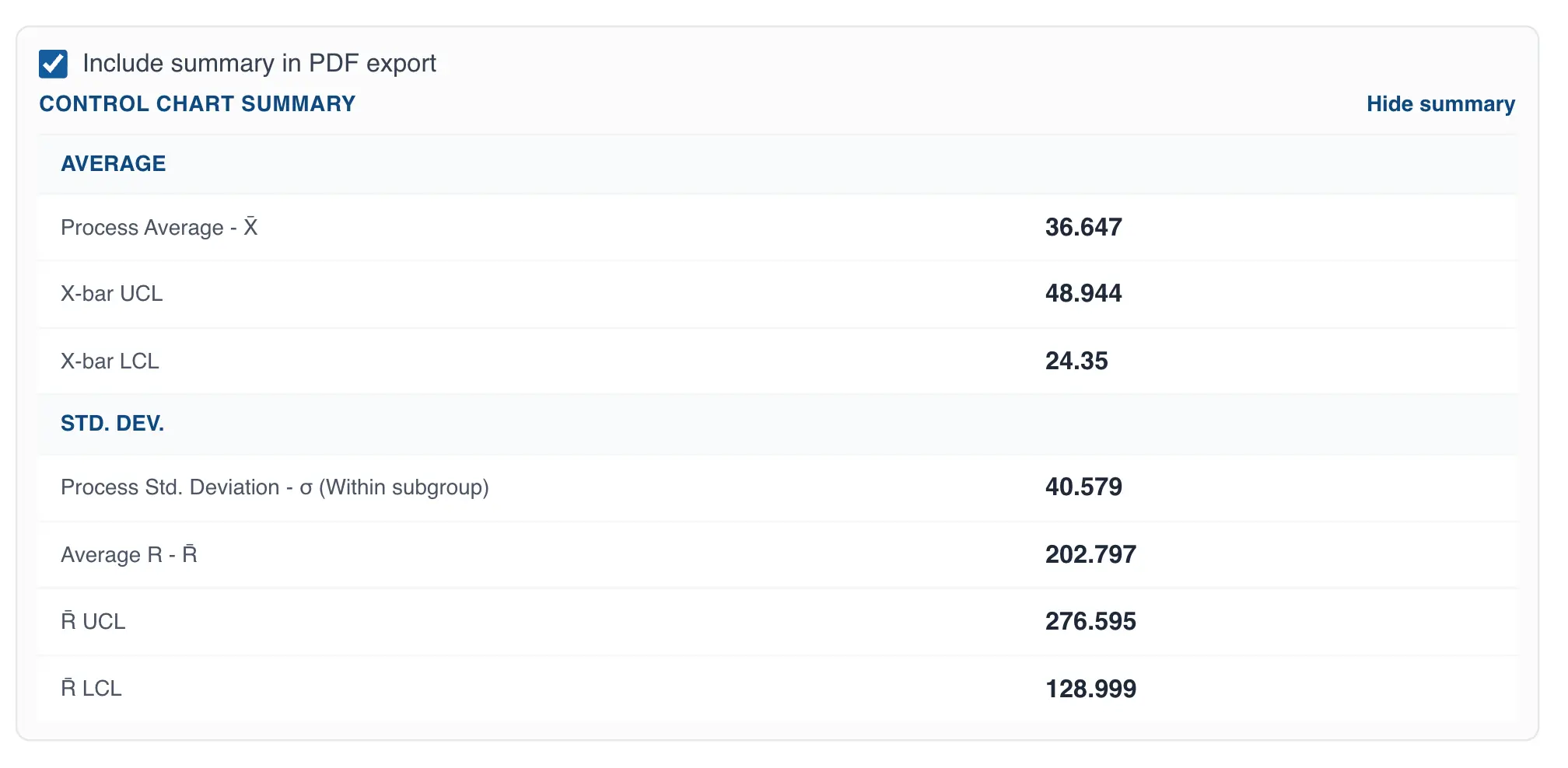Click the R-bar LCL row label
Screen dimensions: 1568x768
92,689
